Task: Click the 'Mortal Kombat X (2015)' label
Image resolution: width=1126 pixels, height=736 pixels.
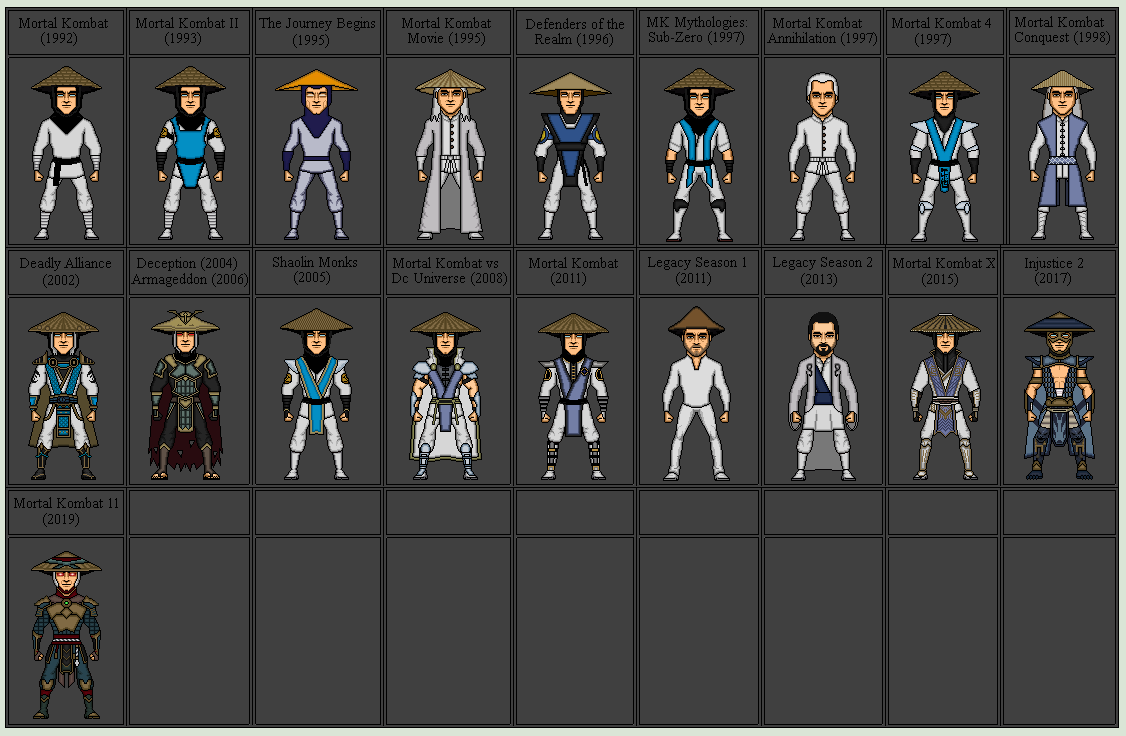Action: [943, 271]
